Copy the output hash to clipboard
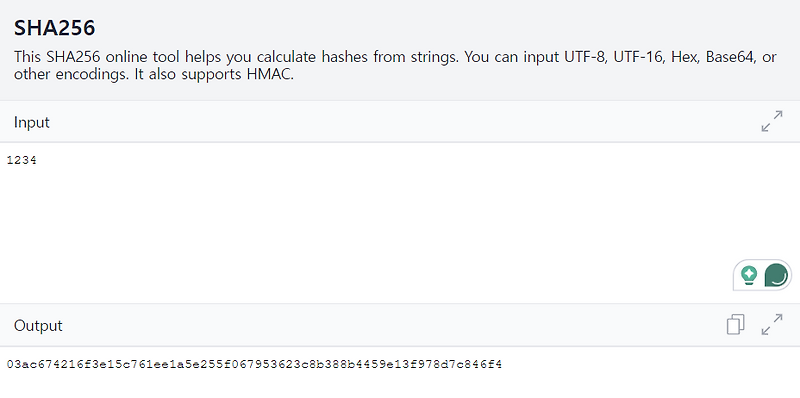The image size is (800, 398). click(735, 325)
